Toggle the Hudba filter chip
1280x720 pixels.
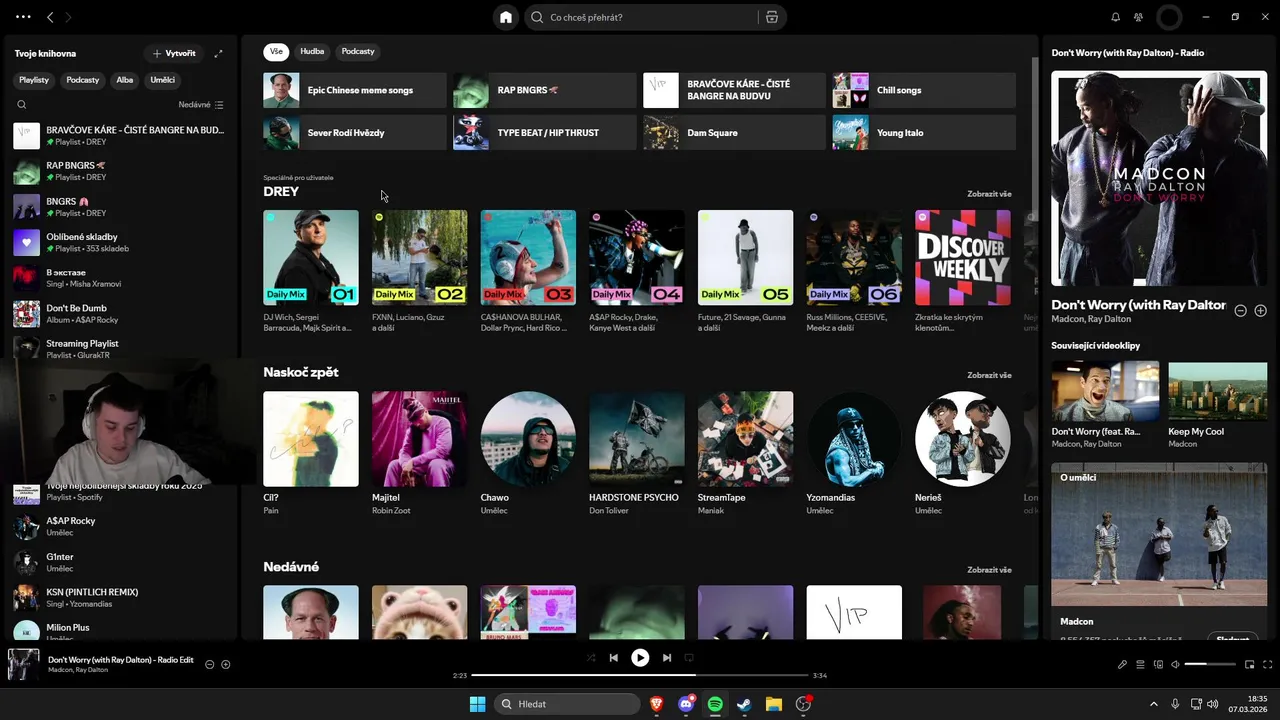click(312, 51)
